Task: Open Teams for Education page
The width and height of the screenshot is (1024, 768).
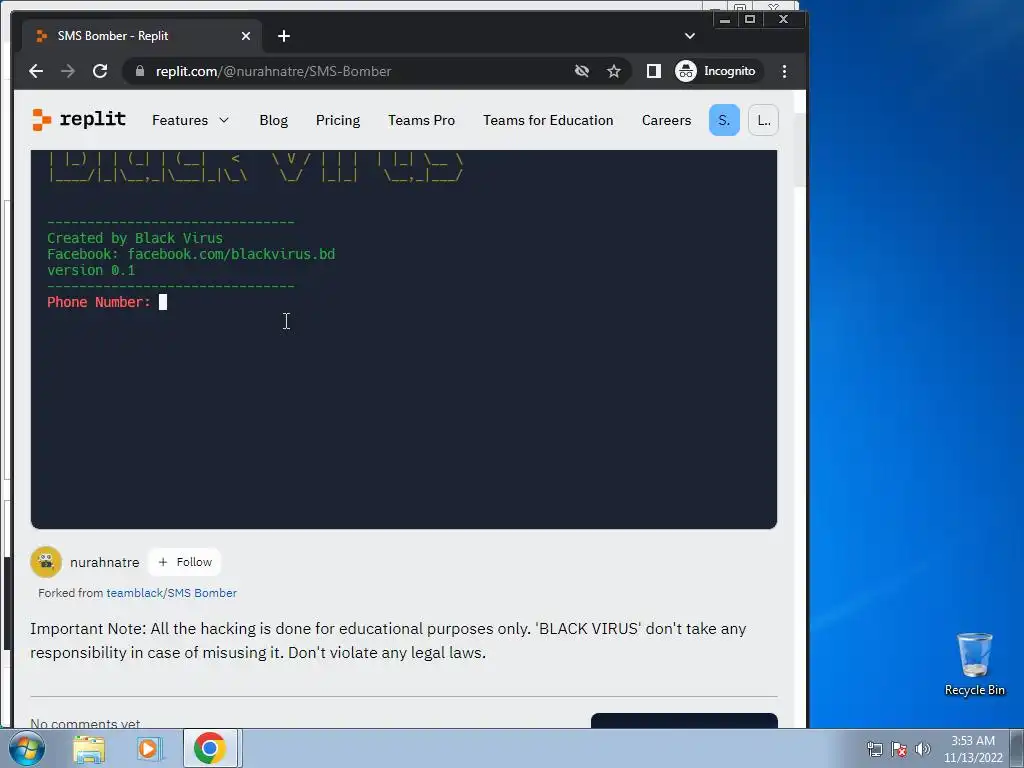Action: click(x=548, y=120)
